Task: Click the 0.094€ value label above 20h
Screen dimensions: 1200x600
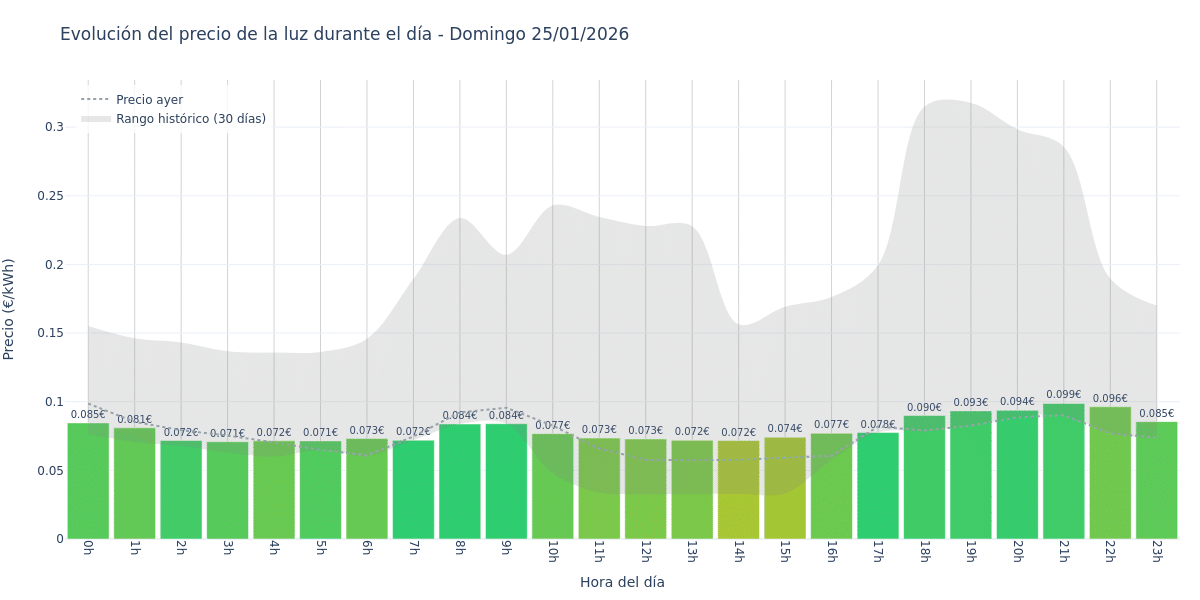Action: click(1017, 402)
